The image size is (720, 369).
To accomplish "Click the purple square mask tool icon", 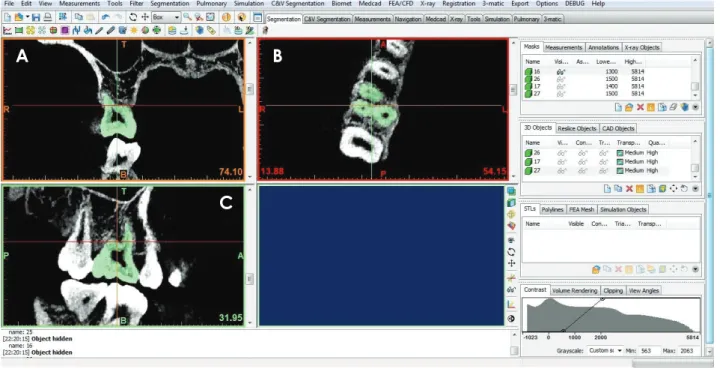I will pos(65,30).
